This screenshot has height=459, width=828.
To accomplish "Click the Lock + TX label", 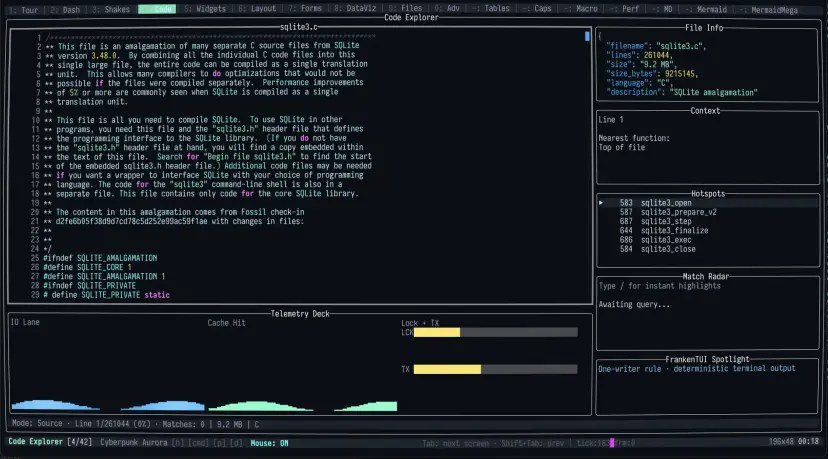I will 420,323.
